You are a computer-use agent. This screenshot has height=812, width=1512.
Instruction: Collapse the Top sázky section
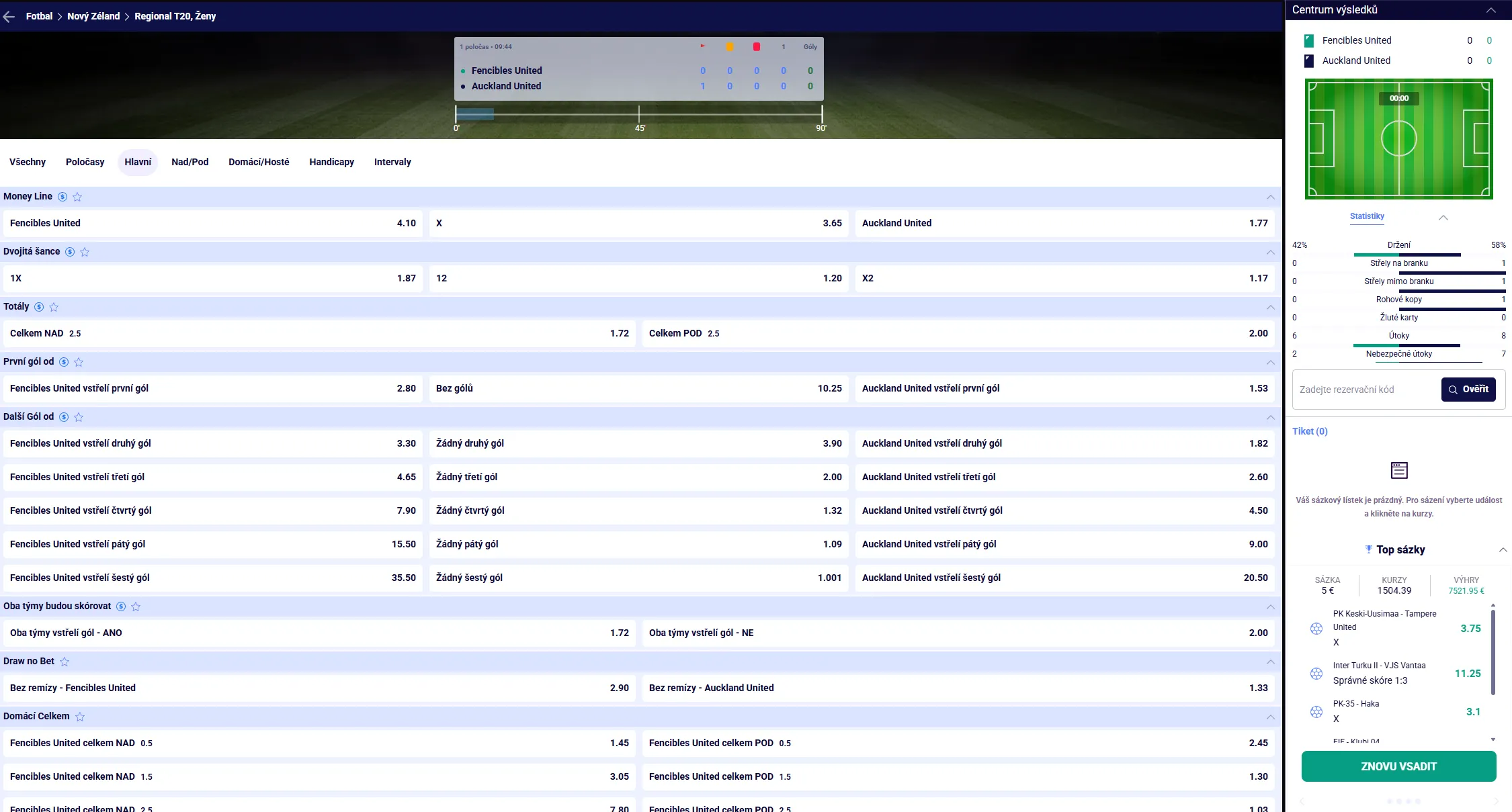click(1503, 549)
